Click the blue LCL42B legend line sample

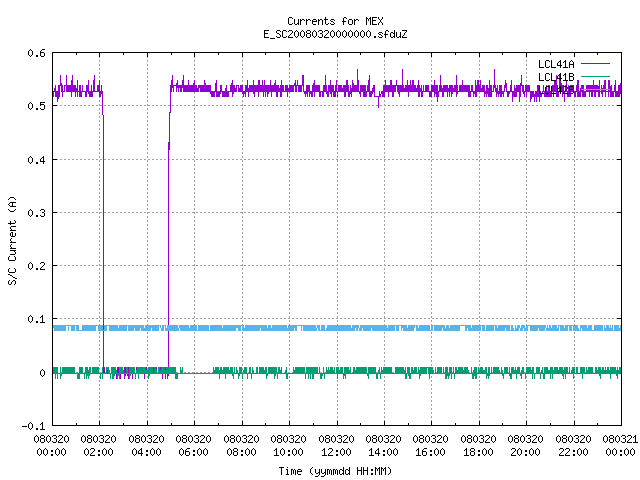[595, 89]
